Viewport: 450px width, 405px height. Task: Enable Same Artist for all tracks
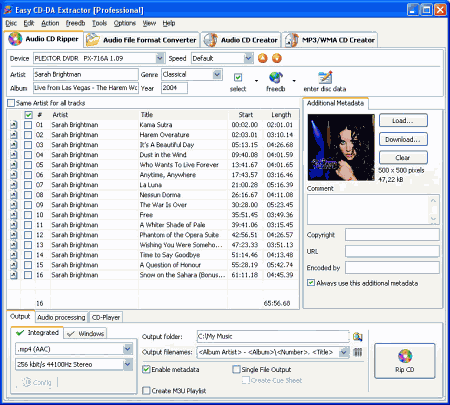point(11,103)
